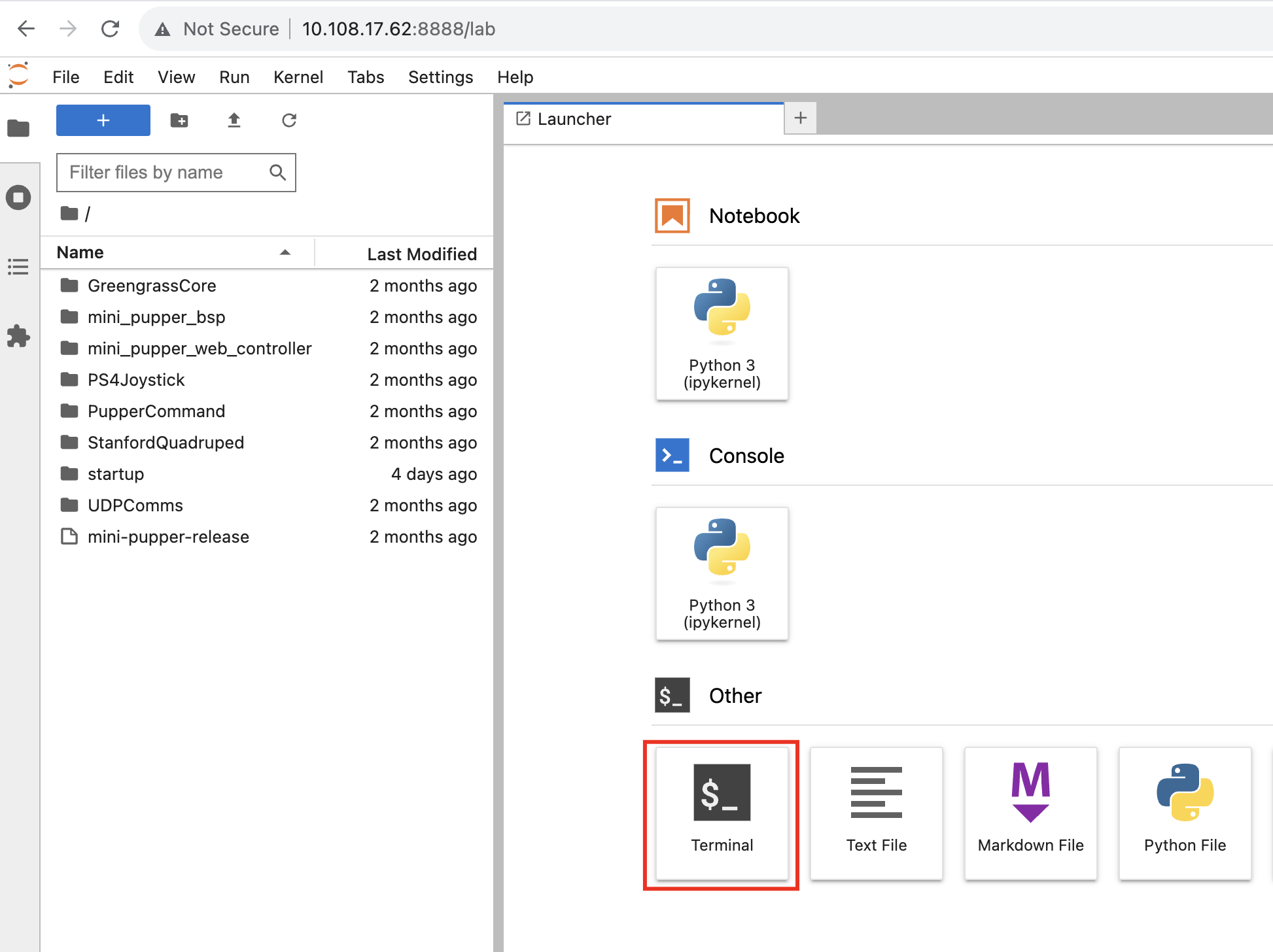This screenshot has width=1273, height=952.
Task: Create a new Text File
Action: (876, 813)
